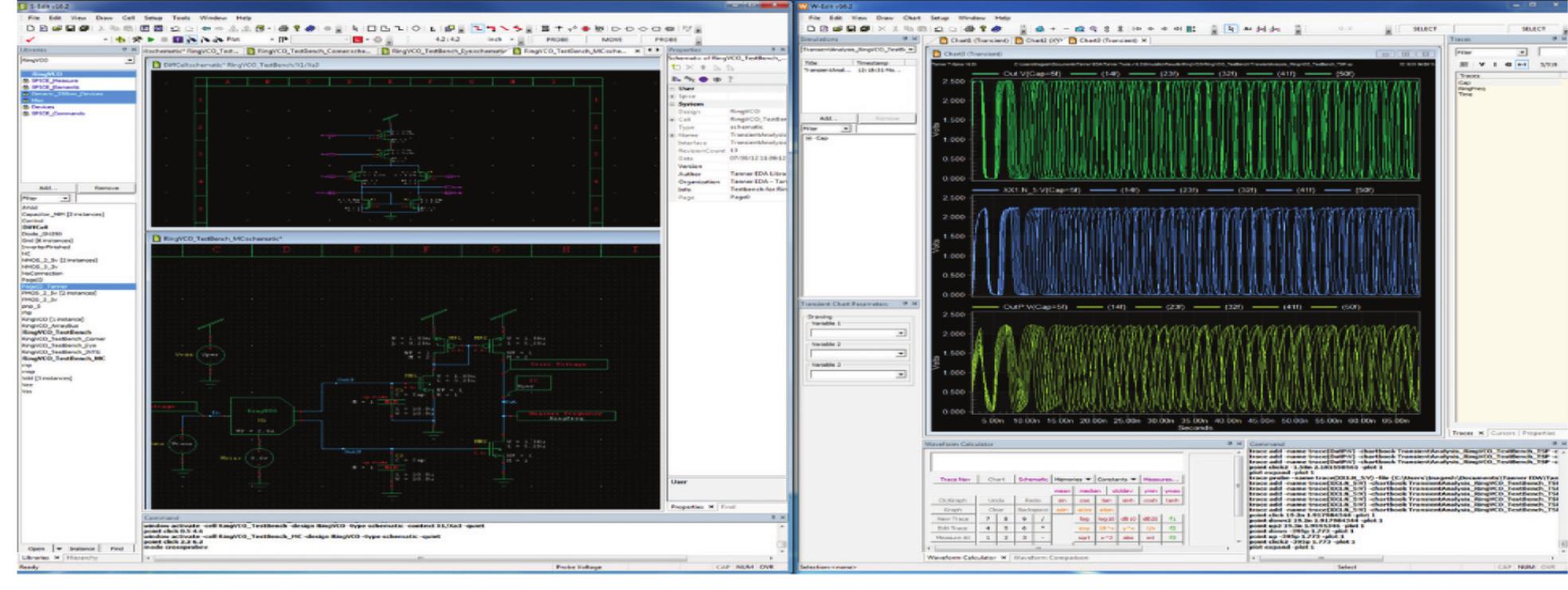Select SPICE_Commands library entry

click(58, 113)
